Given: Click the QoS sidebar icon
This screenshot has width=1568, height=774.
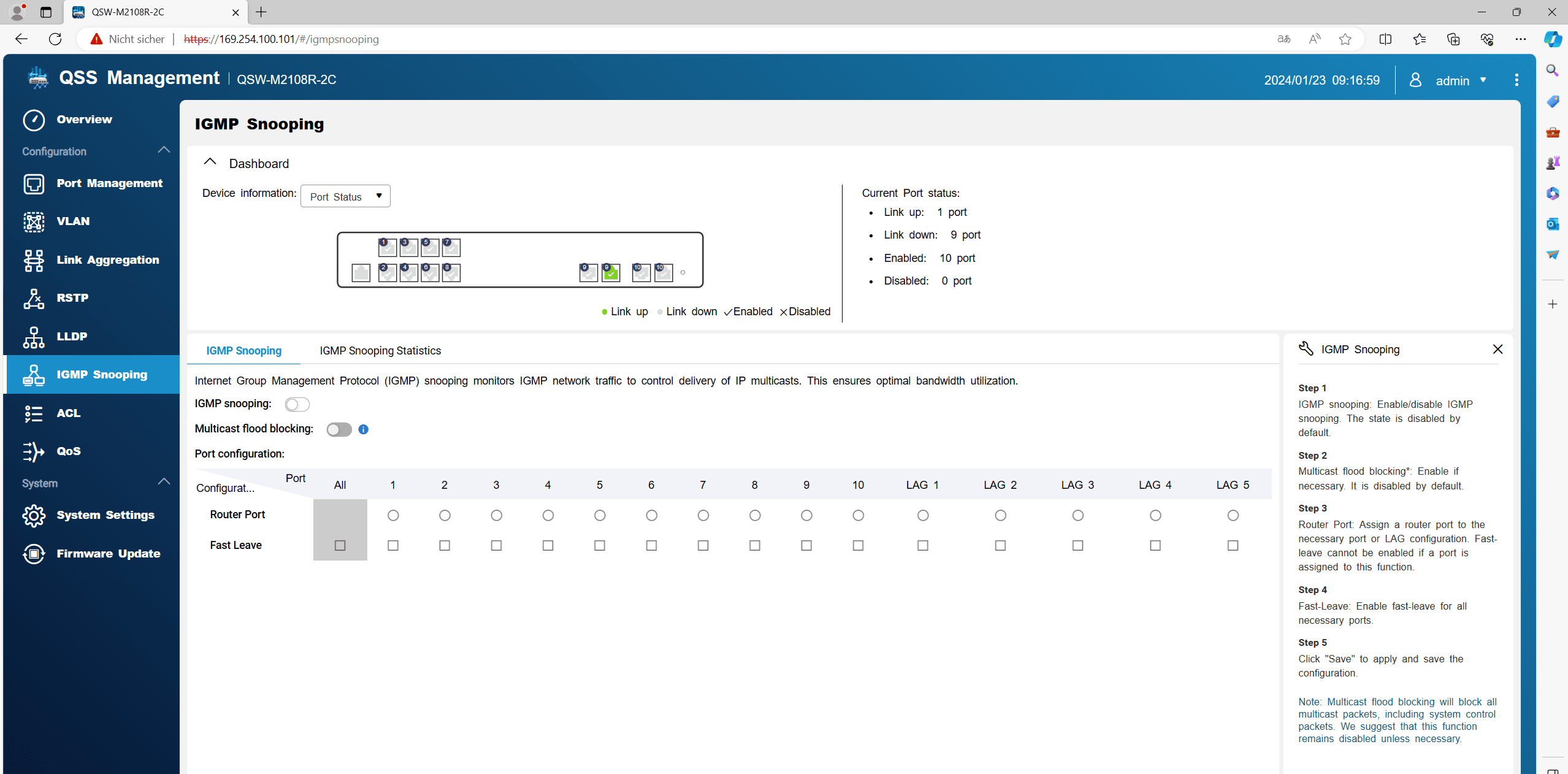Looking at the screenshot, I should tap(34, 451).
